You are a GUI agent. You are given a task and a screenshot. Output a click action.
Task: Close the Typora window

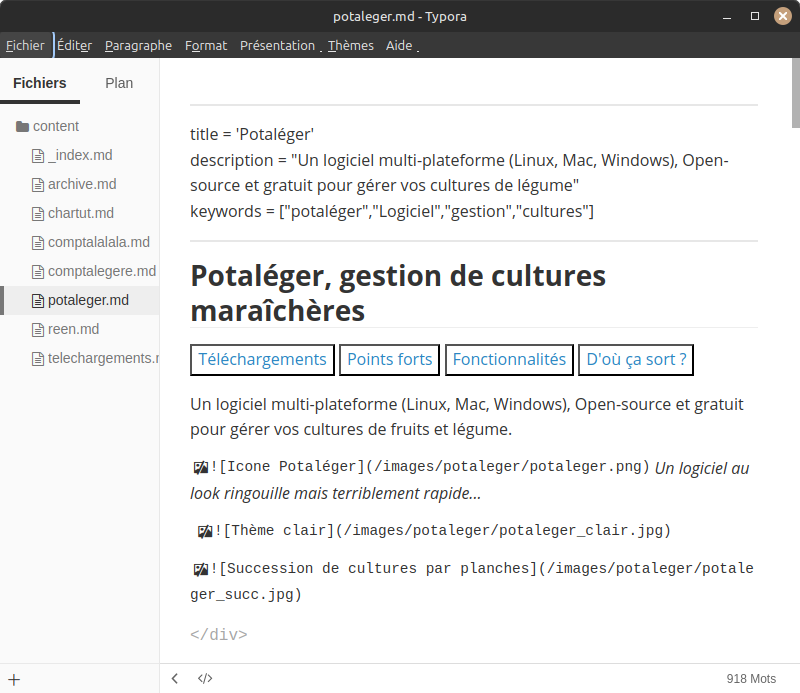click(x=783, y=16)
